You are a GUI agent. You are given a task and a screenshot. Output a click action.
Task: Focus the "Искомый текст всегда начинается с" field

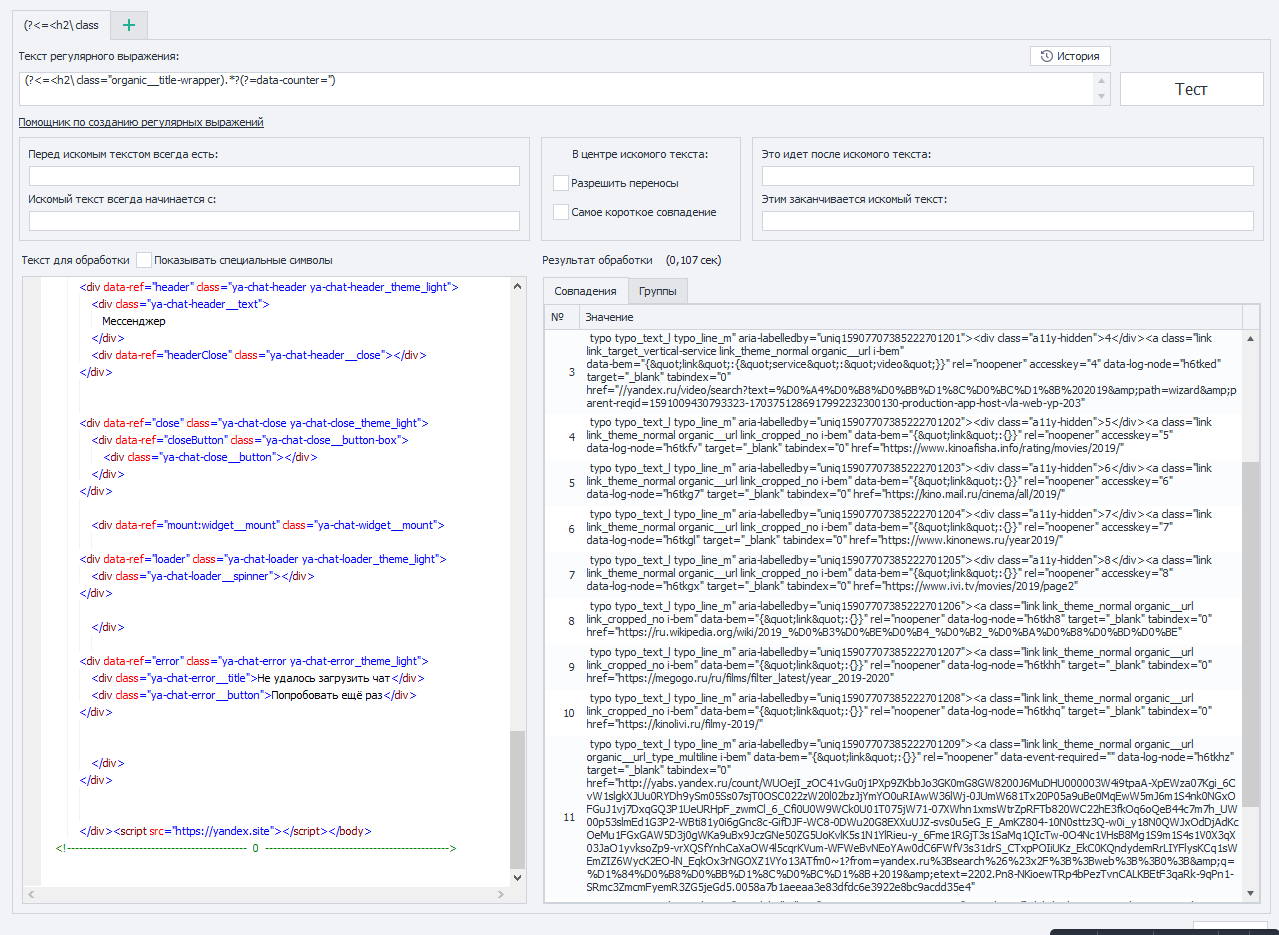274,221
